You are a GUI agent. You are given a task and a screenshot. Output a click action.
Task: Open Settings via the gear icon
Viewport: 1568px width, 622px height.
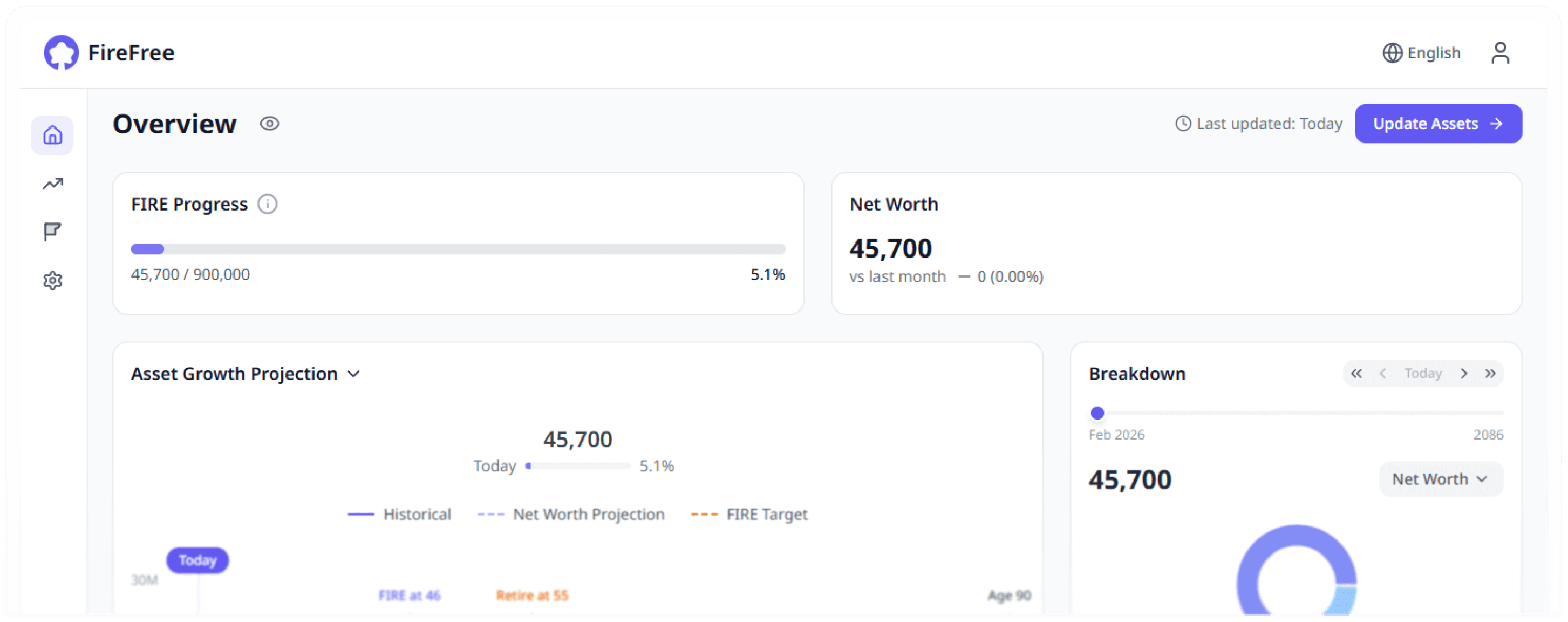pyautogui.click(x=52, y=280)
